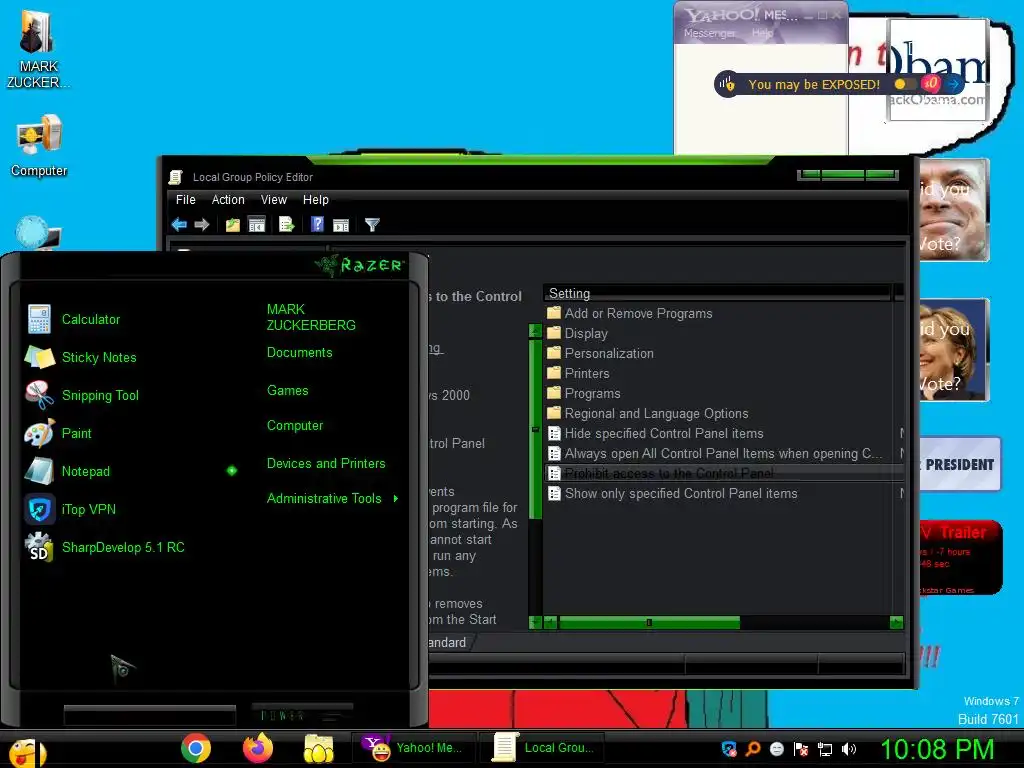Expand the Administrative Tools submenu arrow
Screen dimensions: 1024x768
coord(396,498)
